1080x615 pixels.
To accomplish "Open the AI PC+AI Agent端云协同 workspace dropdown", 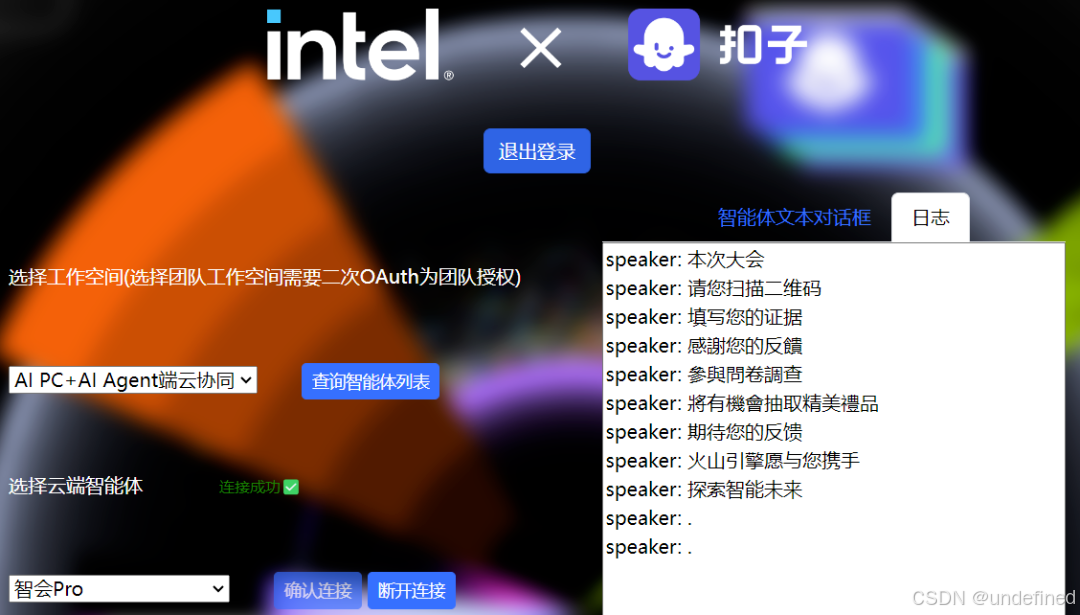I will 133,380.
